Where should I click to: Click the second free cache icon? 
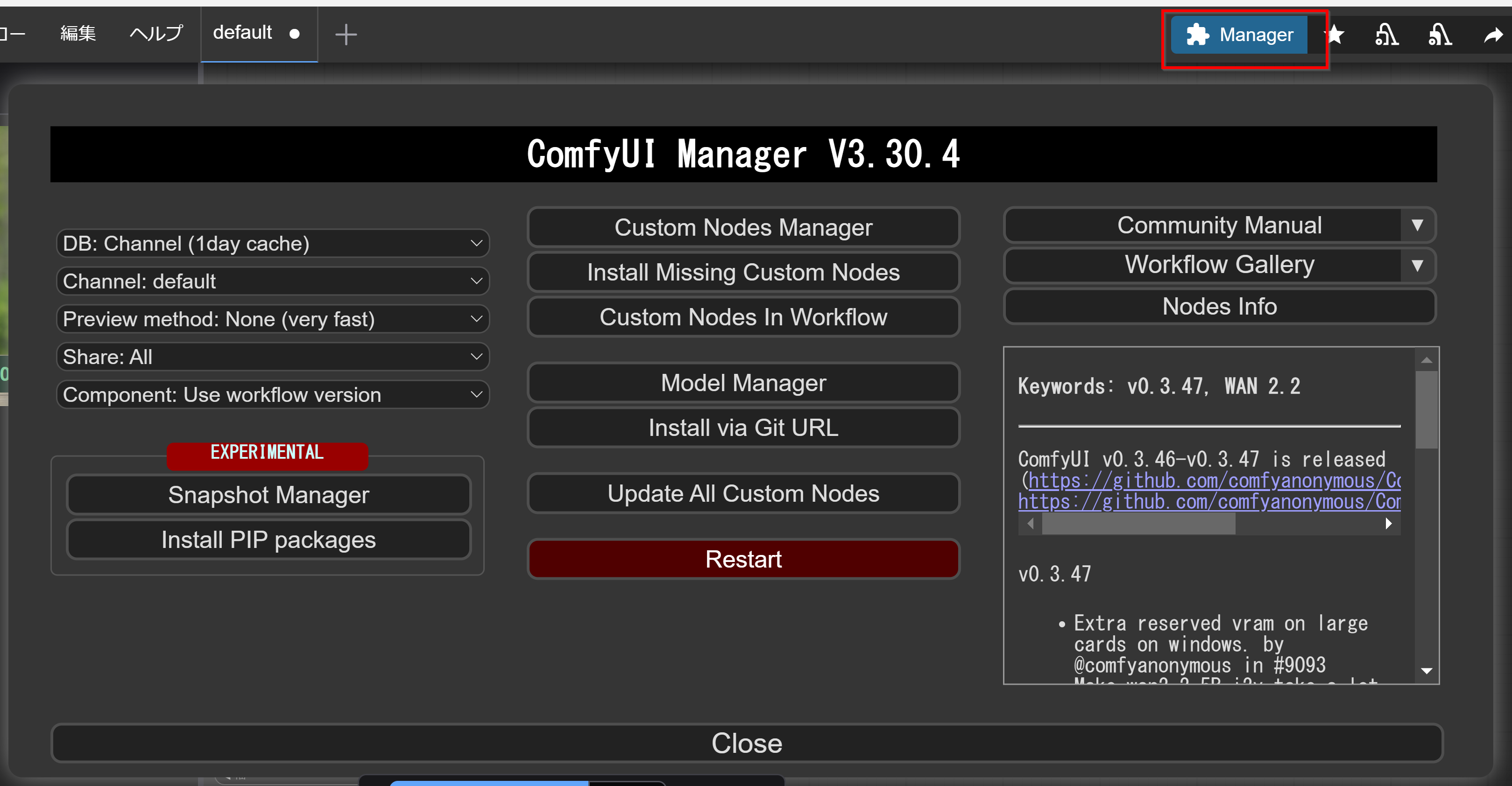pyautogui.click(x=1440, y=35)
